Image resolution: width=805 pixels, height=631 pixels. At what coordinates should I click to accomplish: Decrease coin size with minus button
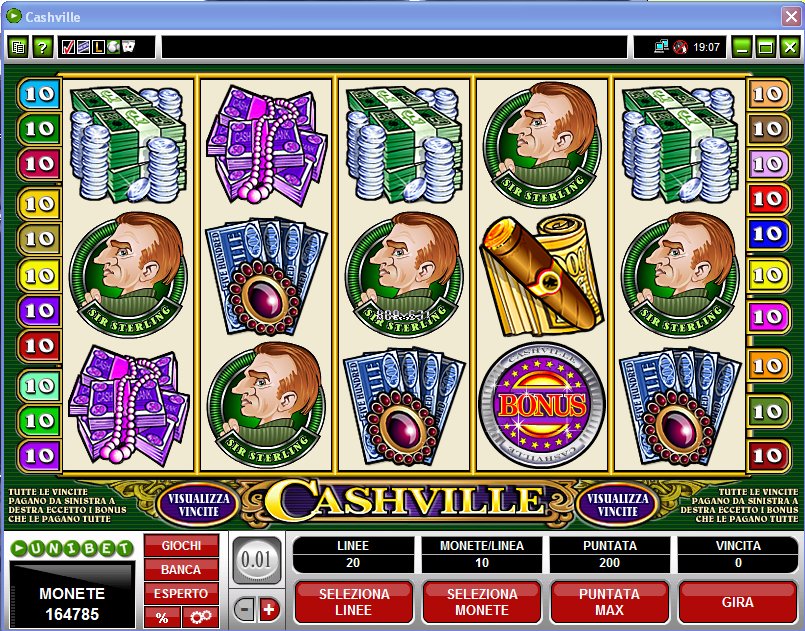[x=245, y=610]
